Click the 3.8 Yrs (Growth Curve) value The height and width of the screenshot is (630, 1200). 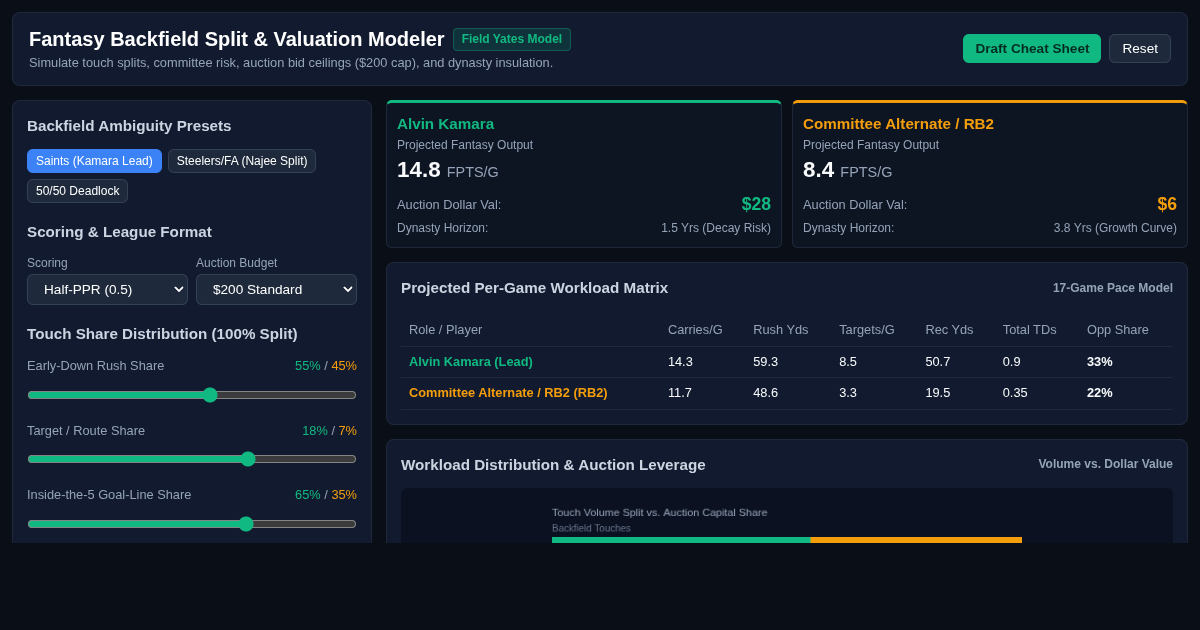(x=1115, y=228)
